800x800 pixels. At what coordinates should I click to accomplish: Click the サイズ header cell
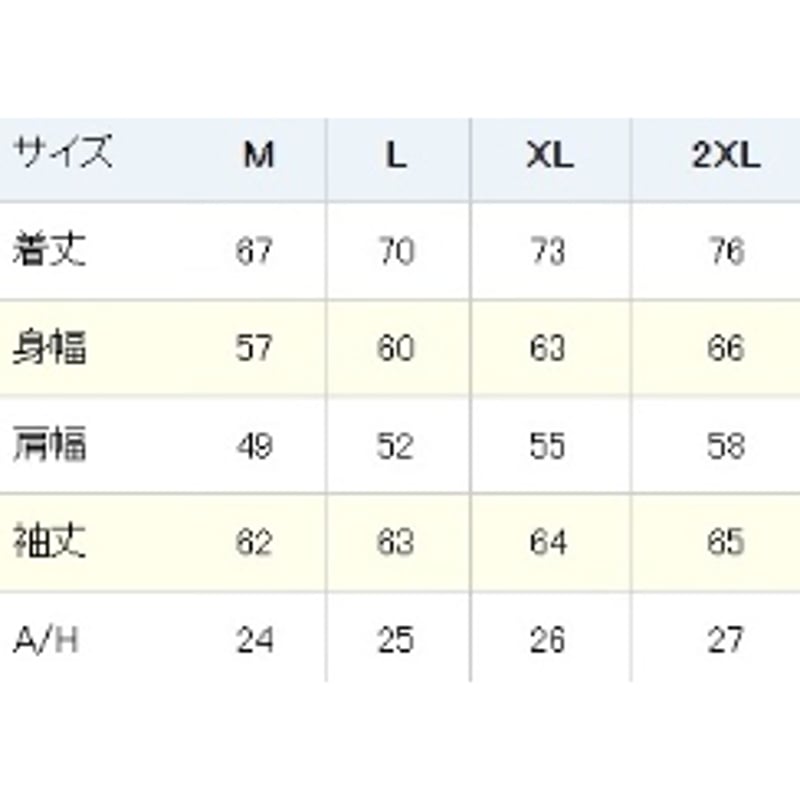click(x=62, y=155)
